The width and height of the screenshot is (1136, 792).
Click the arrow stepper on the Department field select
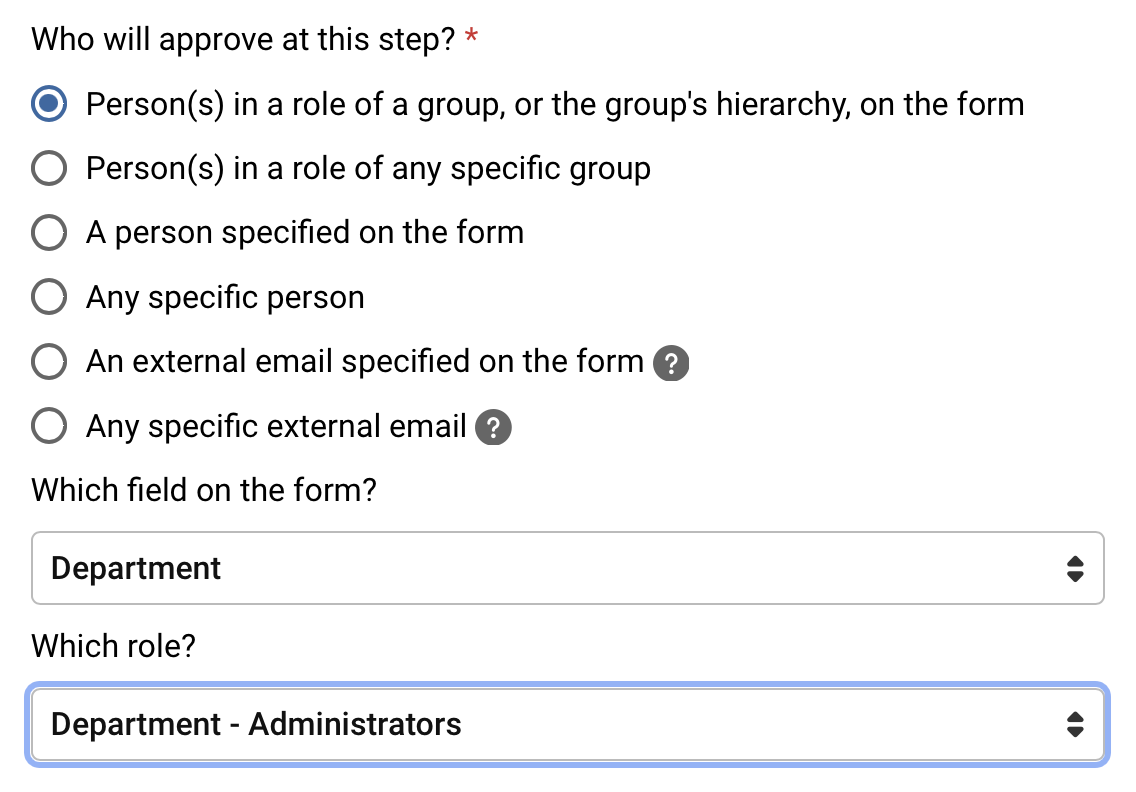(1075, 569)
